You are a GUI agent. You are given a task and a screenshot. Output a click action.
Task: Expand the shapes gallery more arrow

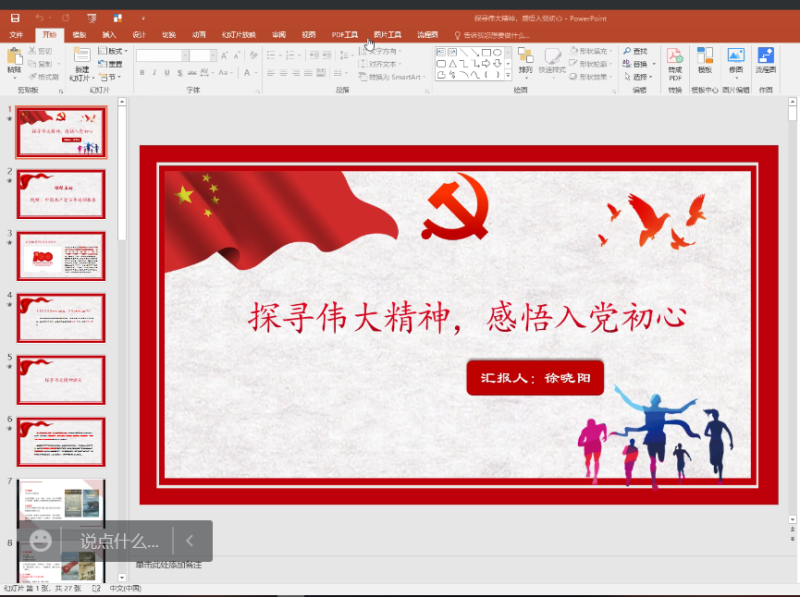[x=508, y=75]
